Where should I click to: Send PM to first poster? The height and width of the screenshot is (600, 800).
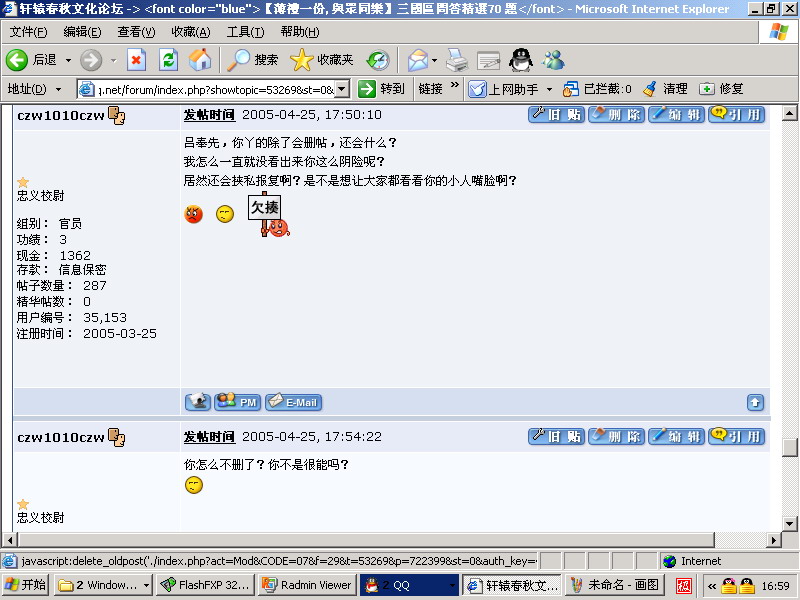[x=237, y=402]
